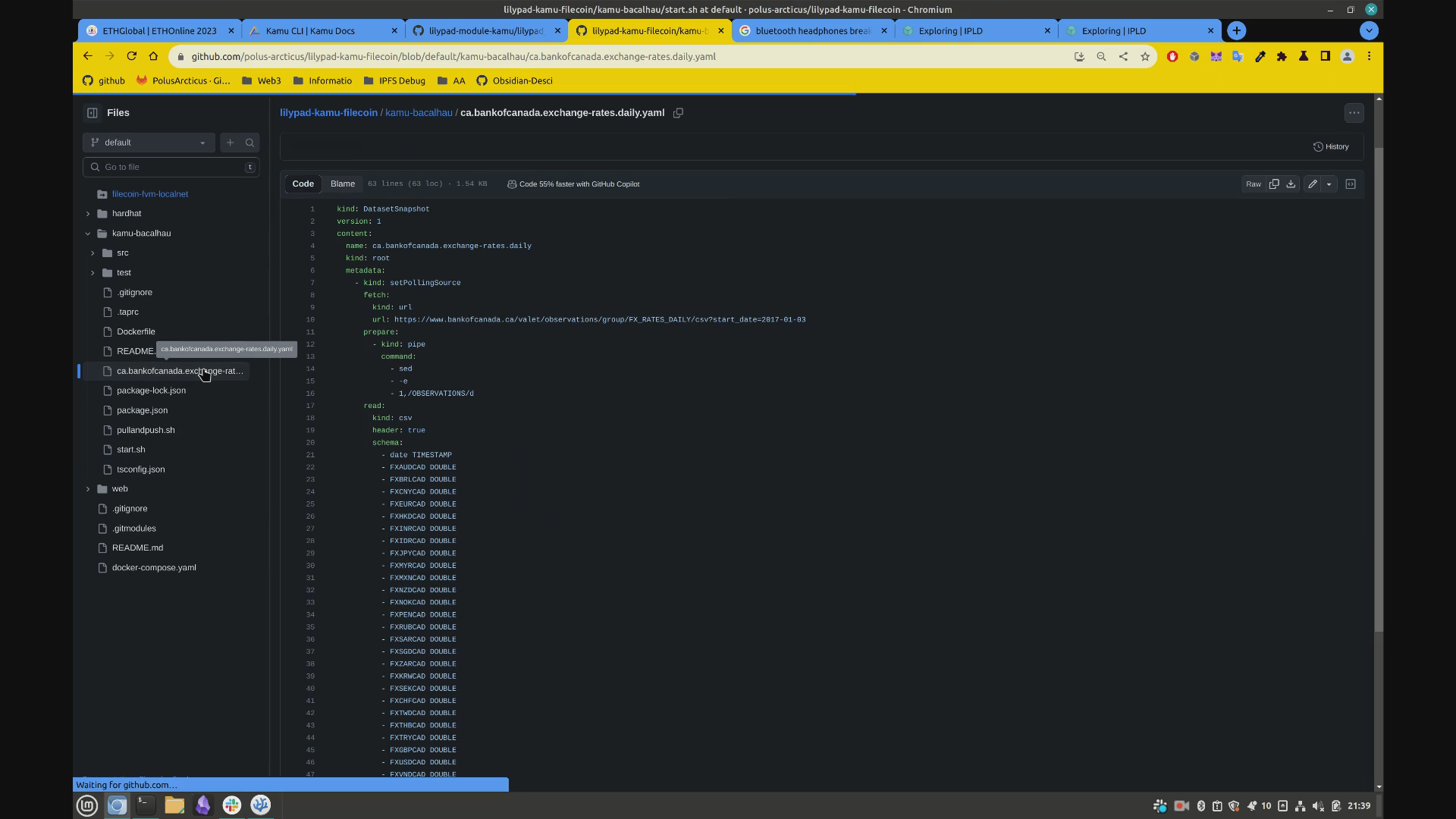Click the 21:39 system clock

click(x=1359, y=806)
